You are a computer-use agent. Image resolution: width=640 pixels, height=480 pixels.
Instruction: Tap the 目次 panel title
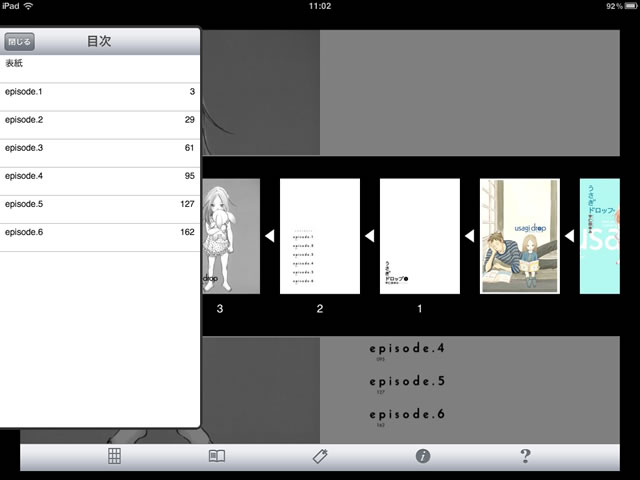[99, 41]
